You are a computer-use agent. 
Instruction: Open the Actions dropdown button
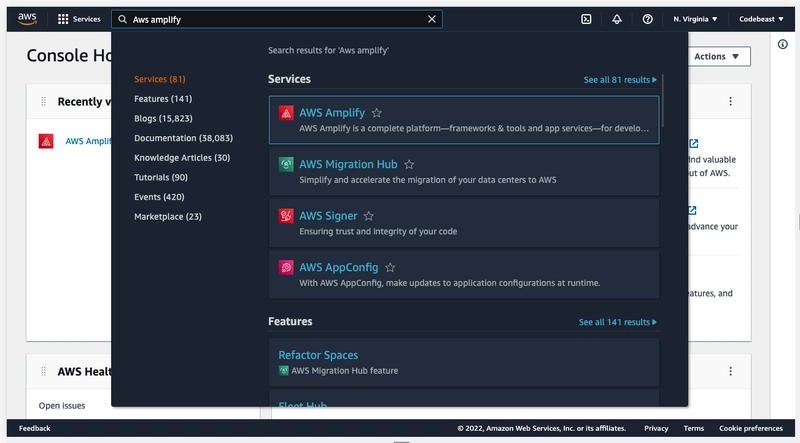[719, 57]
